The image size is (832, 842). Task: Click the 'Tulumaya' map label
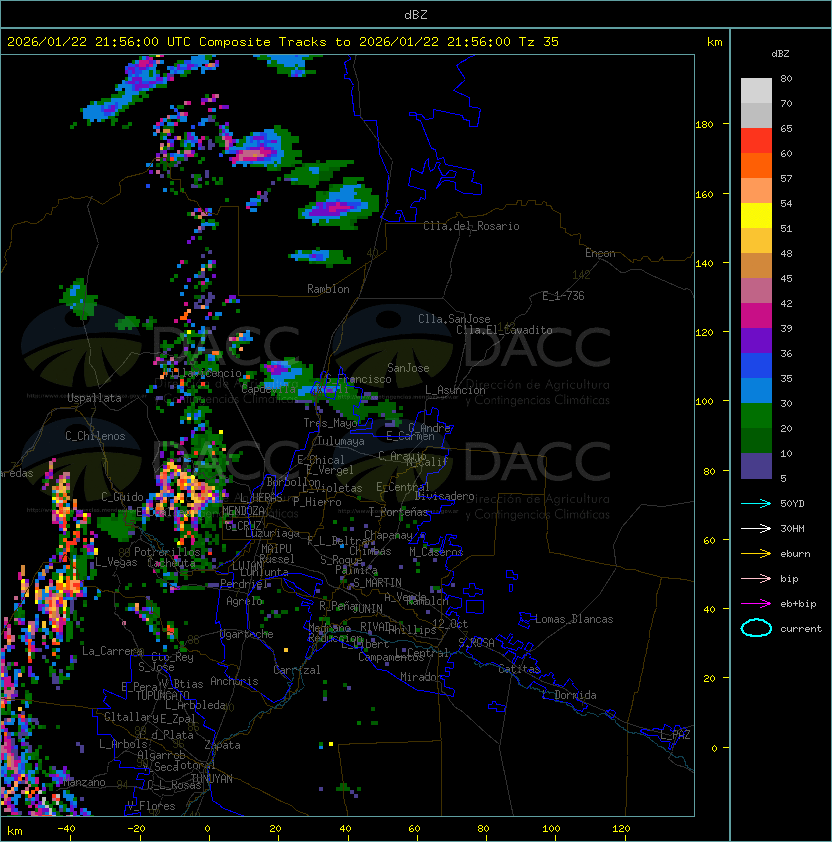[x=341, y=441]
